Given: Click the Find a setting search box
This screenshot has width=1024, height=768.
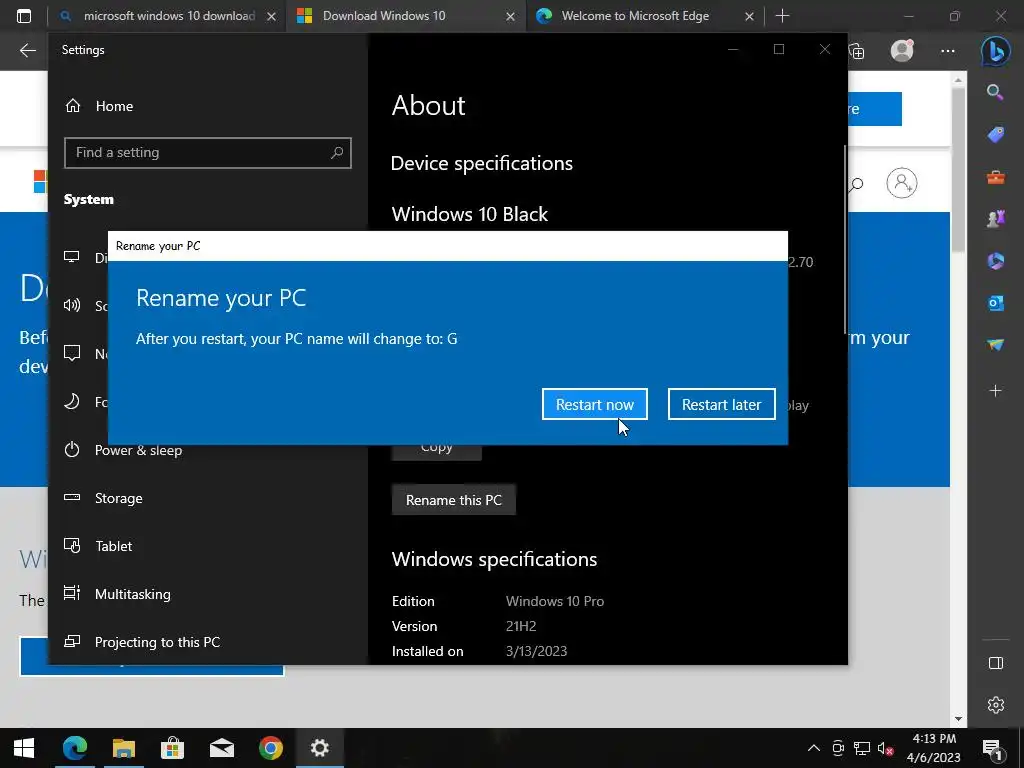Looking at the screenshot, I should (208, 153).
